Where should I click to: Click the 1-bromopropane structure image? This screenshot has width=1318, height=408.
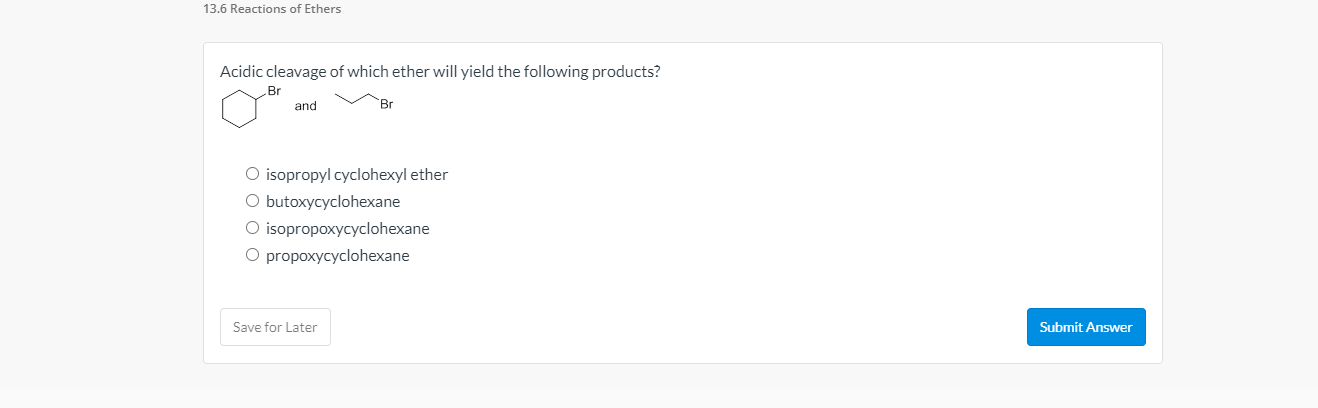[364, 102]
